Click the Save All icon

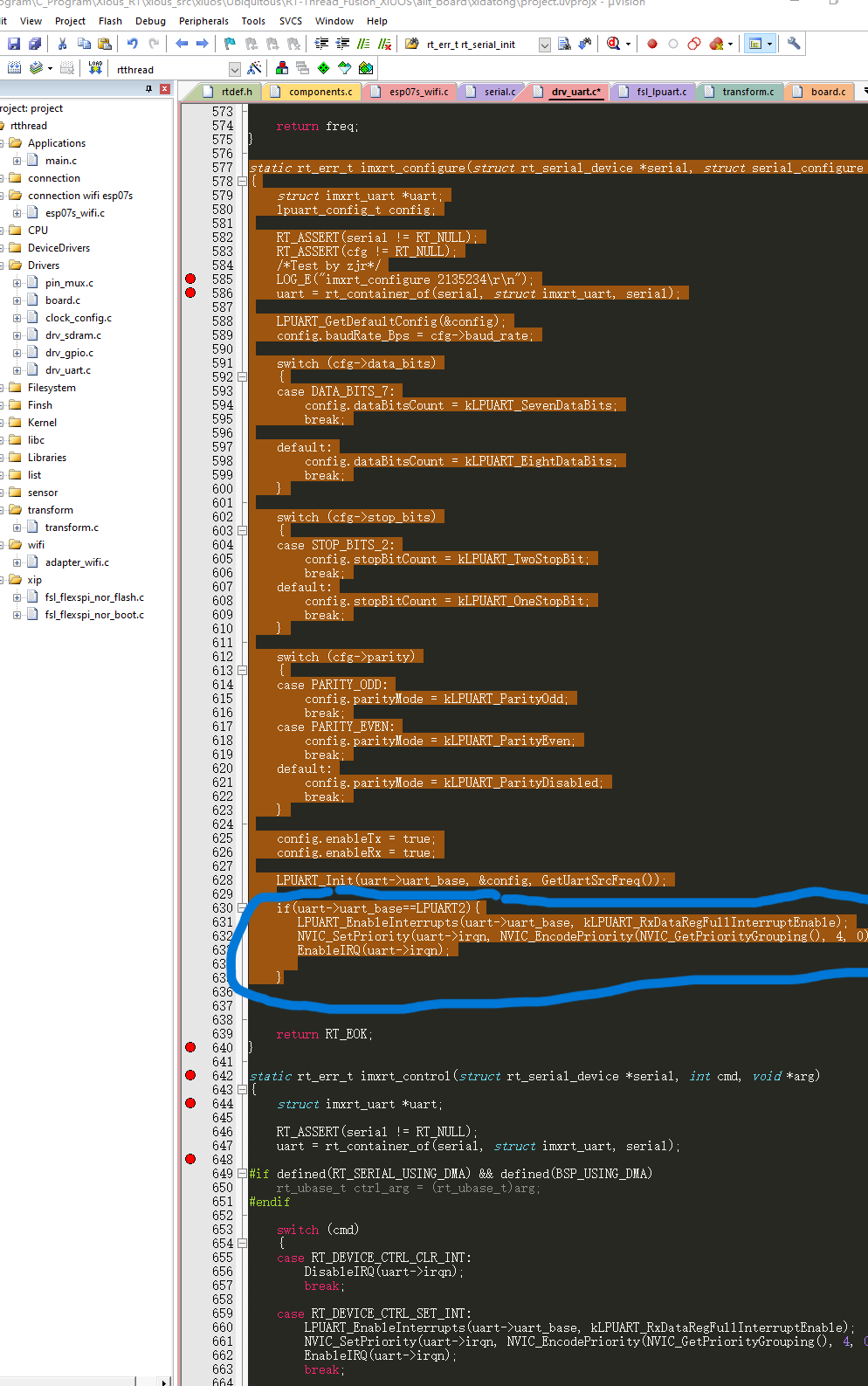[x=35, y=44]
